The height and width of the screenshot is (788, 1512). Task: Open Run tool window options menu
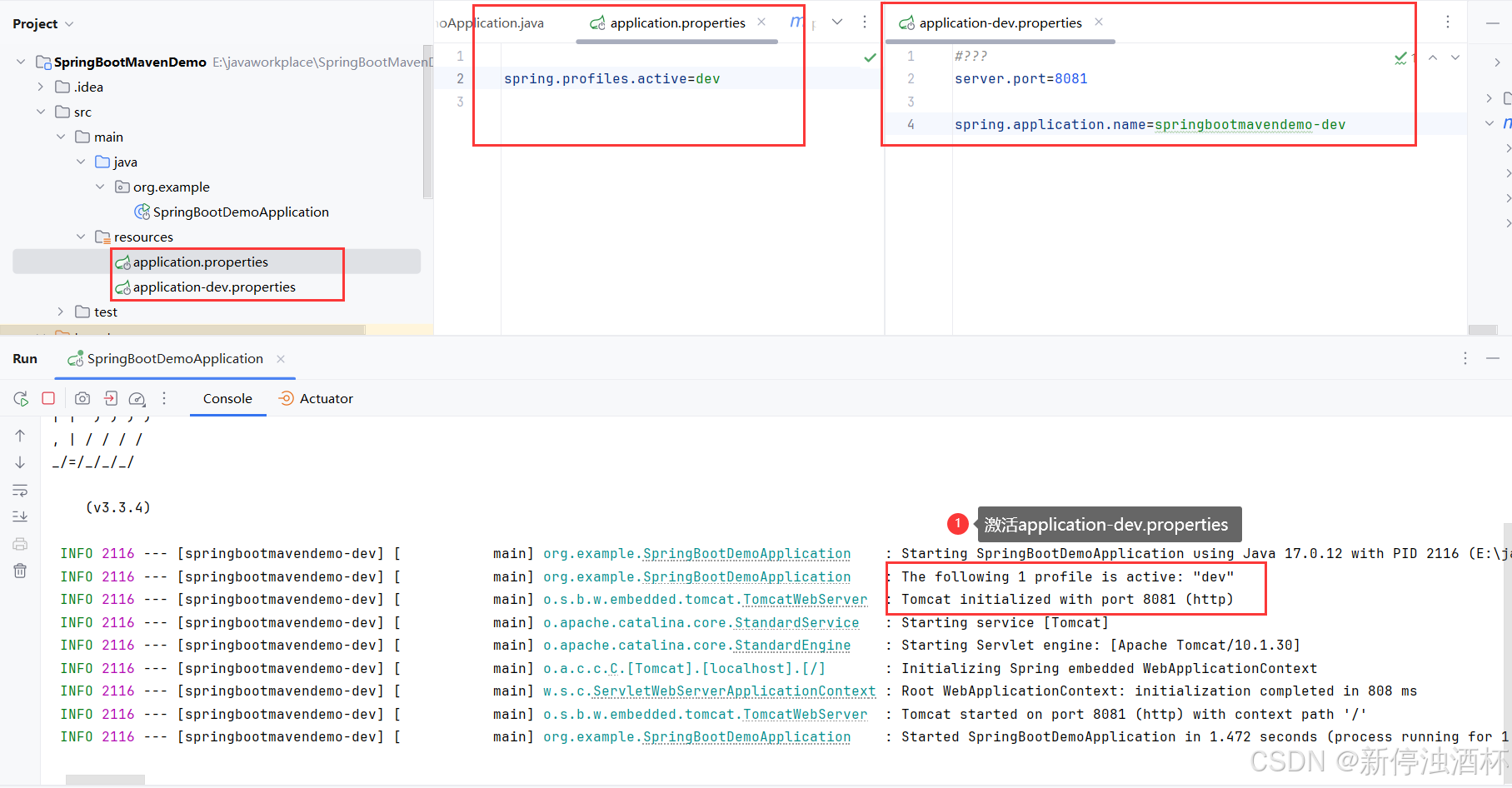(x=1465, y=358)
